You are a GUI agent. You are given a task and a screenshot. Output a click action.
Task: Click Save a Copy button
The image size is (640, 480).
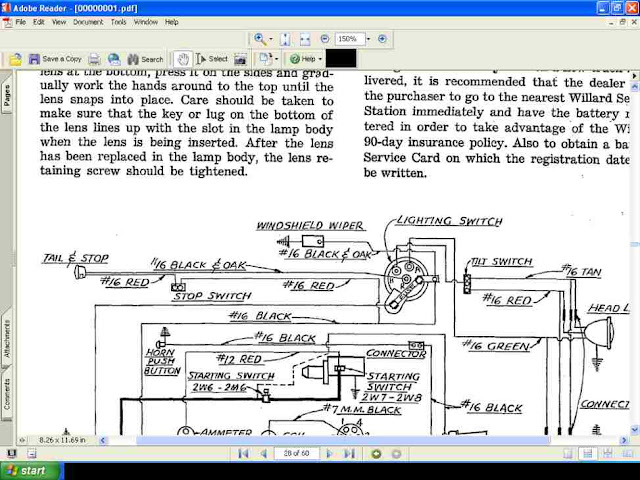pyautogui.click(x=56, y=59)
